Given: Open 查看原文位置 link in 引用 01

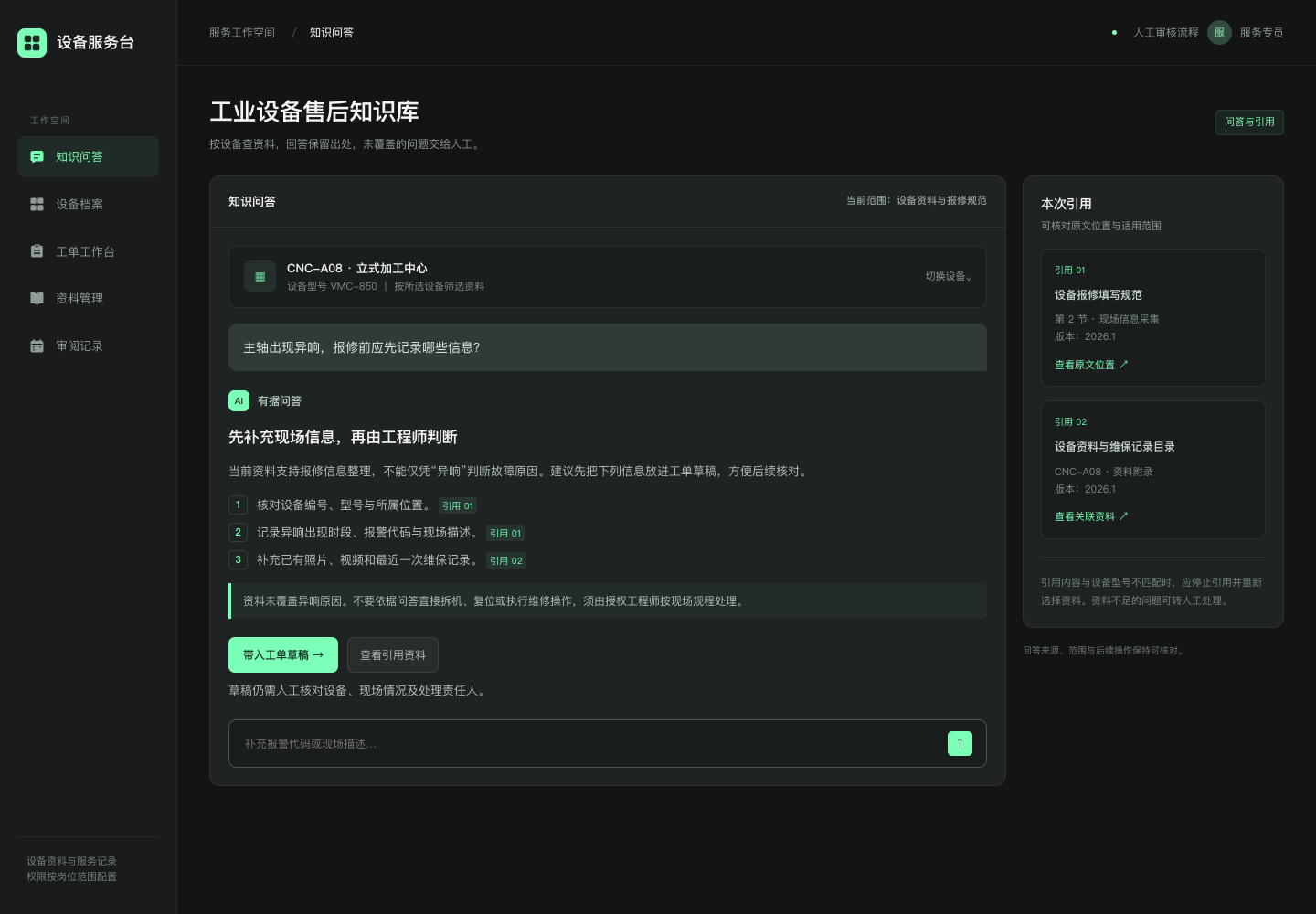Looking at the screenshot, I should click(1091, 365).
